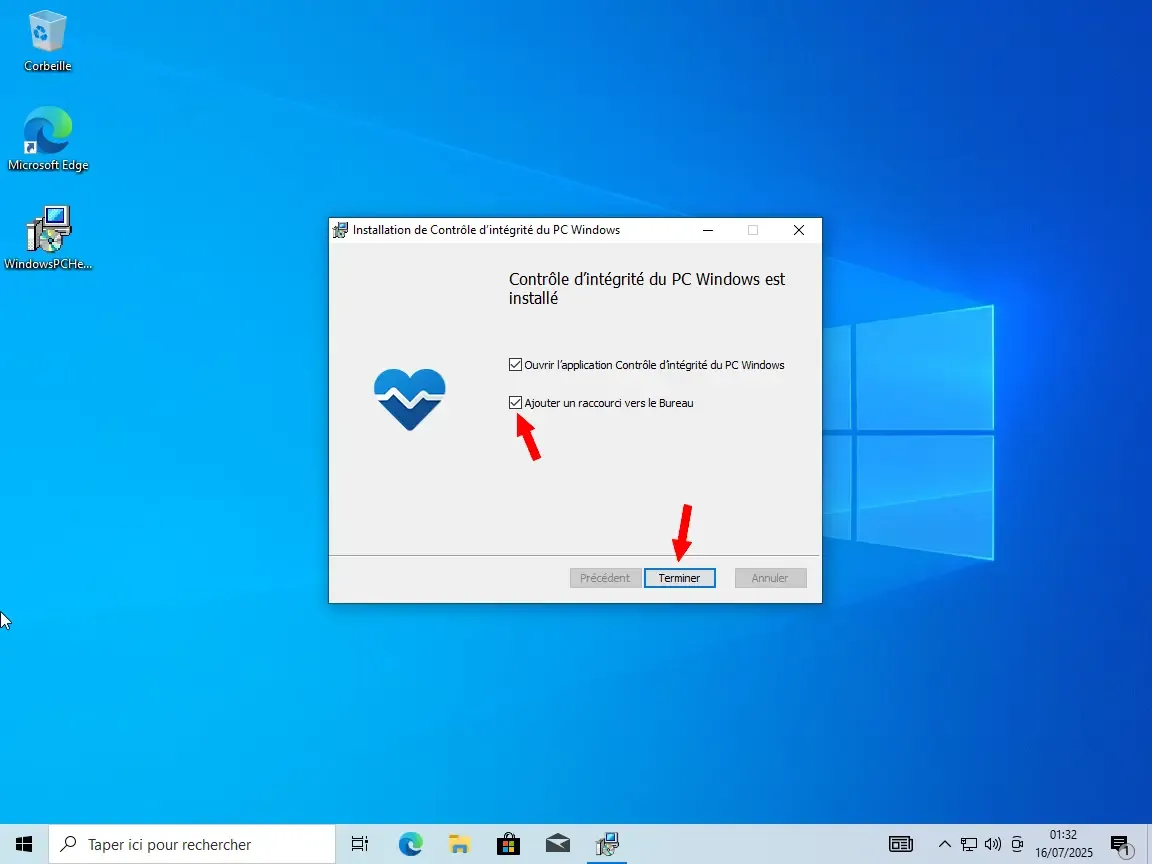
Task: Click the 'Contrôle d'intégrité du PC Windows est installé' heading
Action: [647, 289]
